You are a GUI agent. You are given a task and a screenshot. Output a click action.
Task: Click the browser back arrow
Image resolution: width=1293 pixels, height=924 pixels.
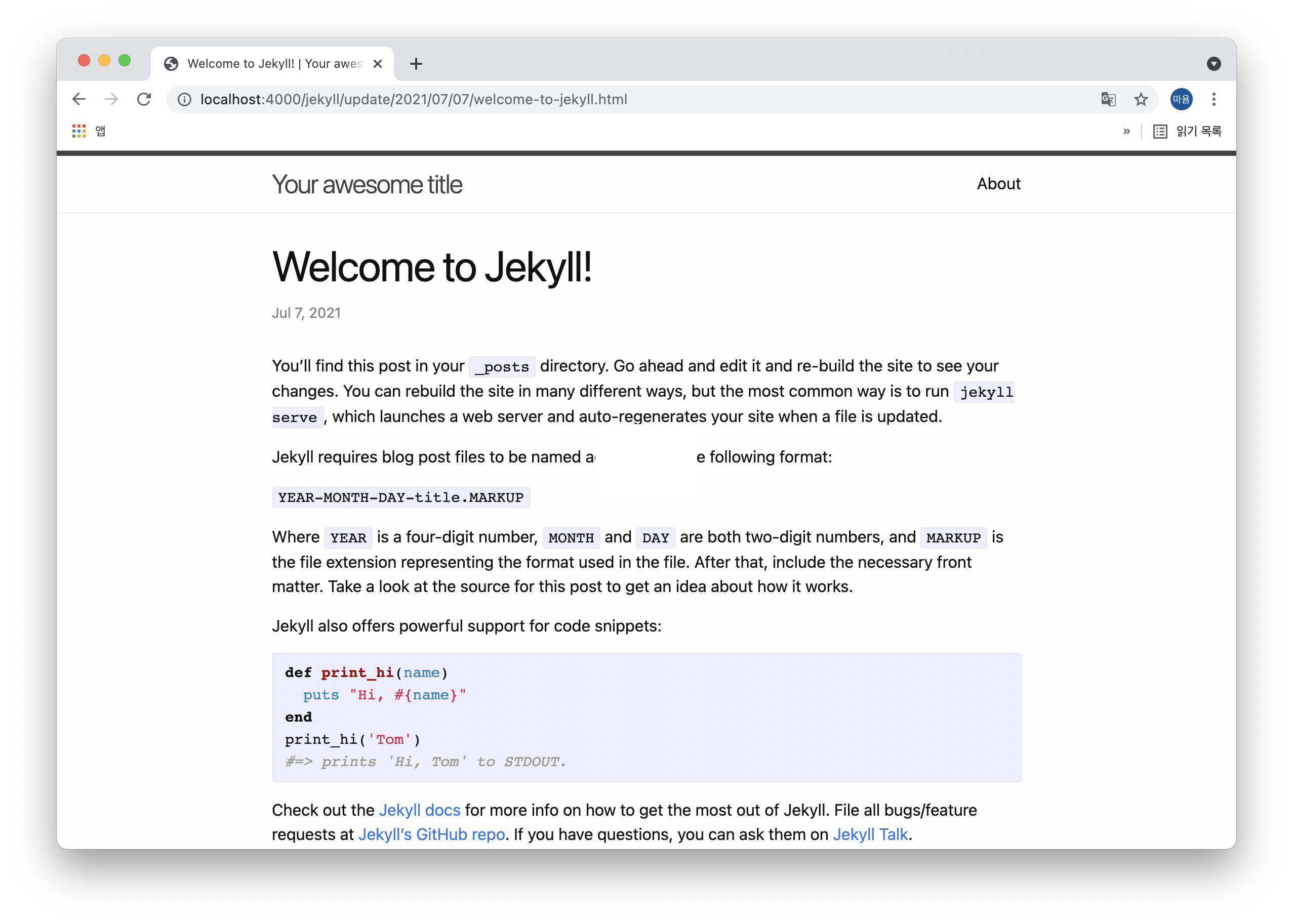[x=79, y=99]
